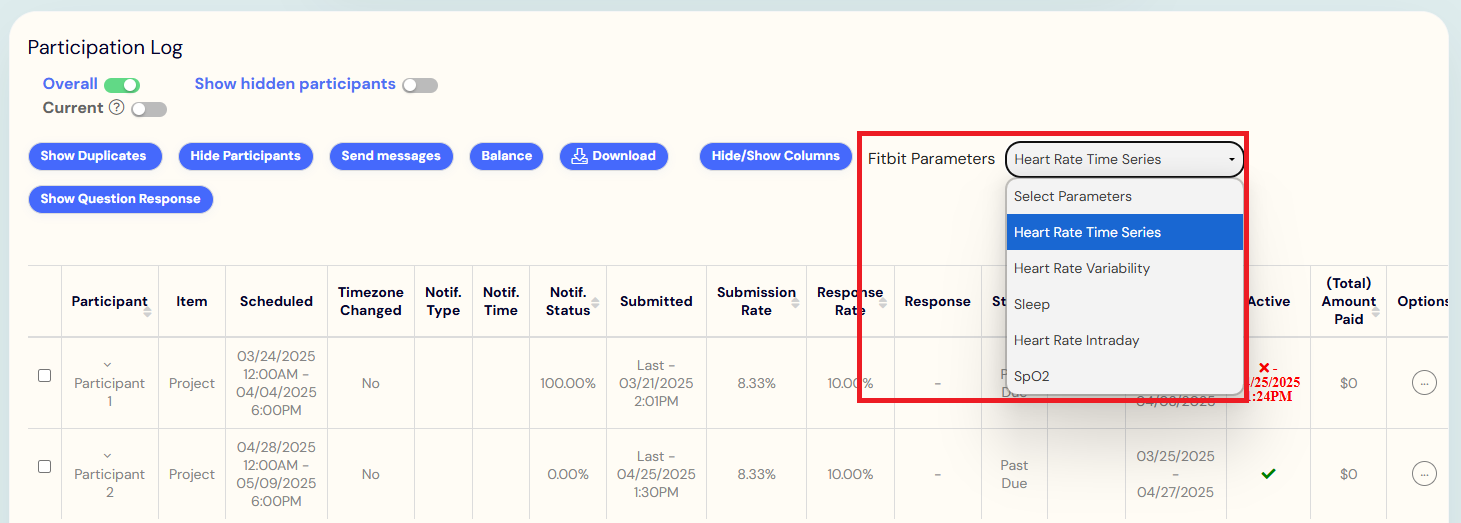Click the green checkmark for Participant 2
This screenshot has width=1461, height=523.
(x=1268, y=474)
